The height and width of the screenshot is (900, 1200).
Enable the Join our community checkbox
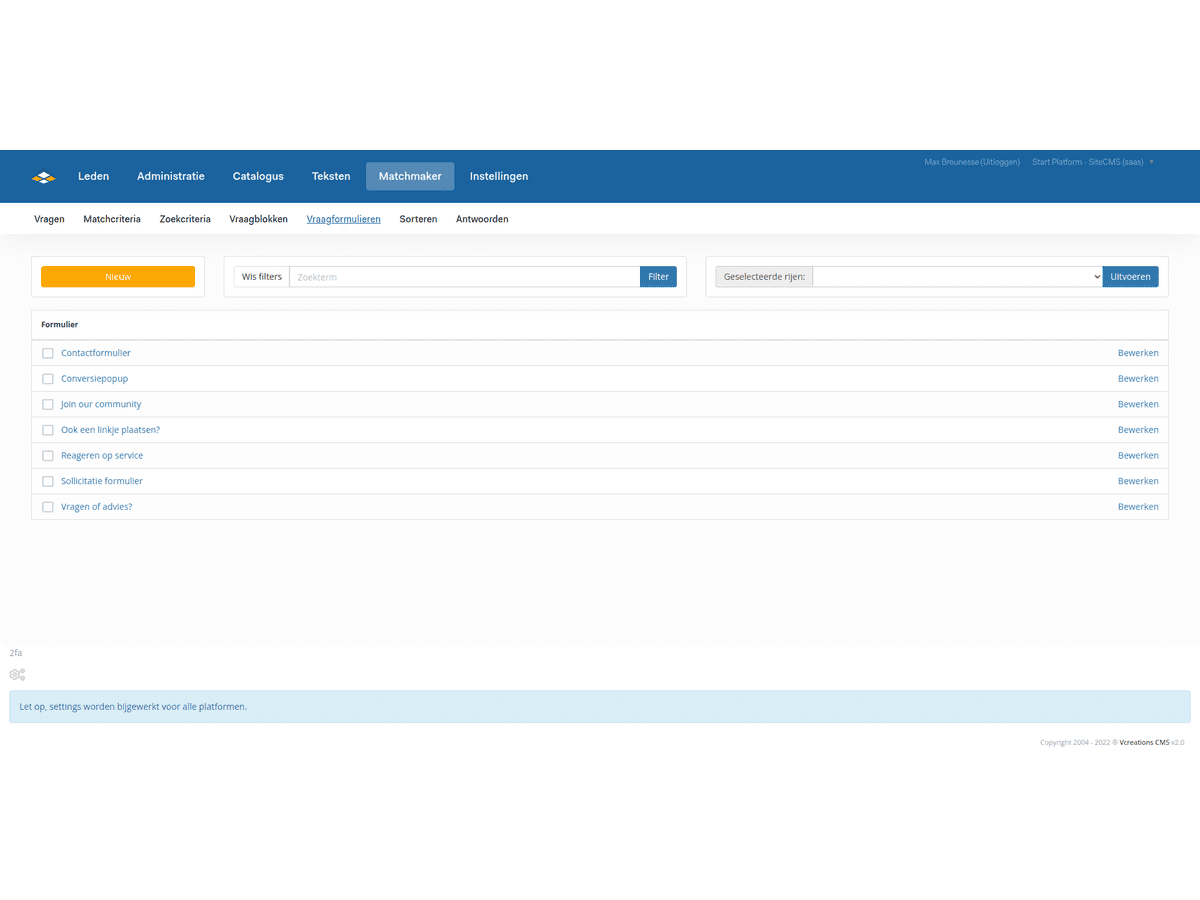48,405
